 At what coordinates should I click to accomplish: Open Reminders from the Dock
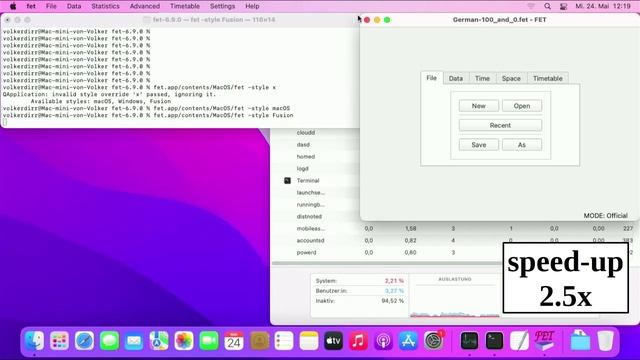click(284, 340)
